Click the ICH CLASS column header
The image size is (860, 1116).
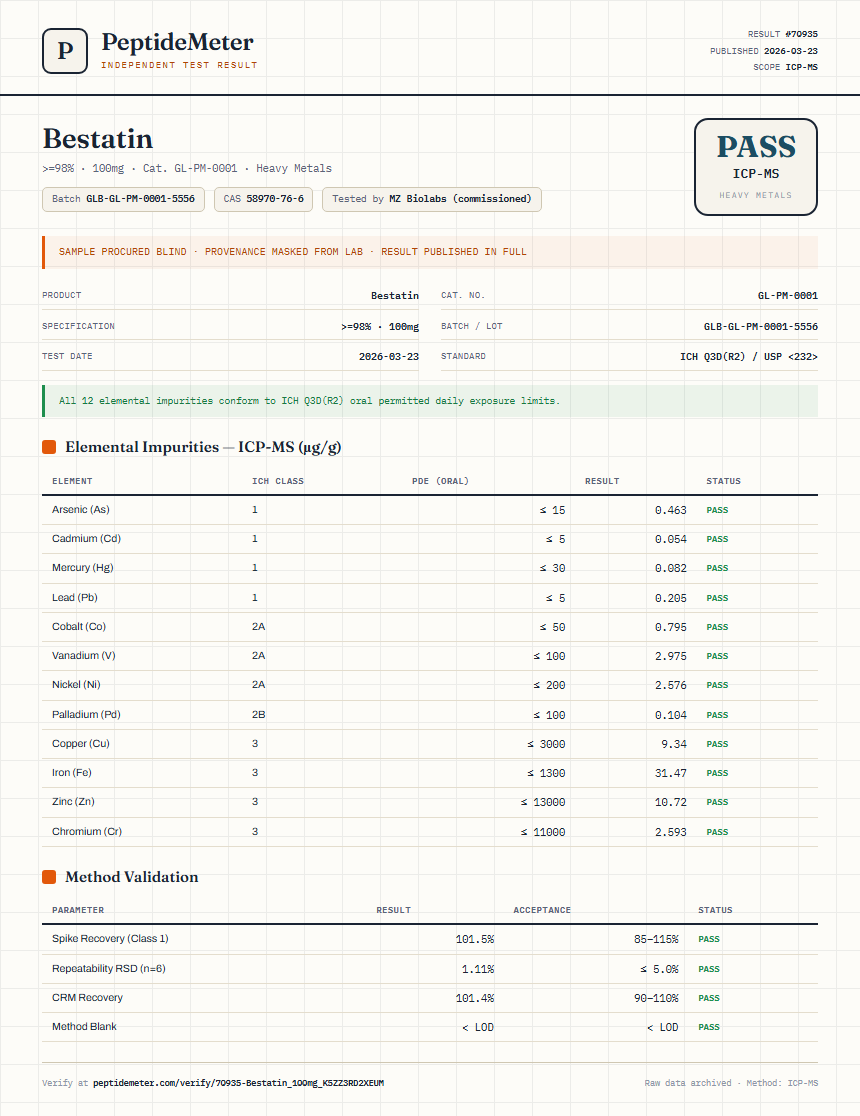(278, 481)
